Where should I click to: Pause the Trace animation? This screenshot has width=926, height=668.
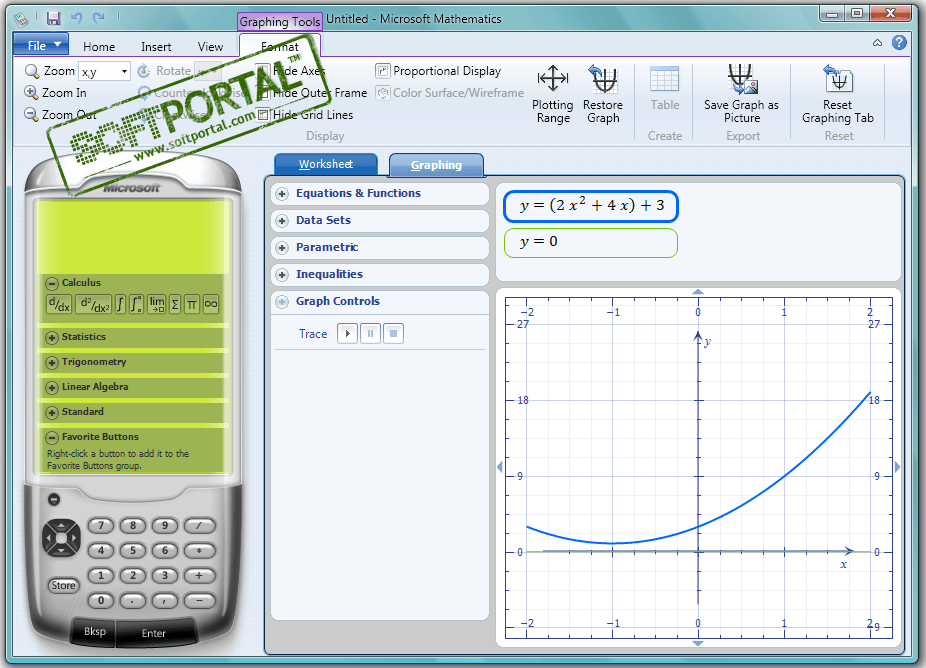pos(370,334)
